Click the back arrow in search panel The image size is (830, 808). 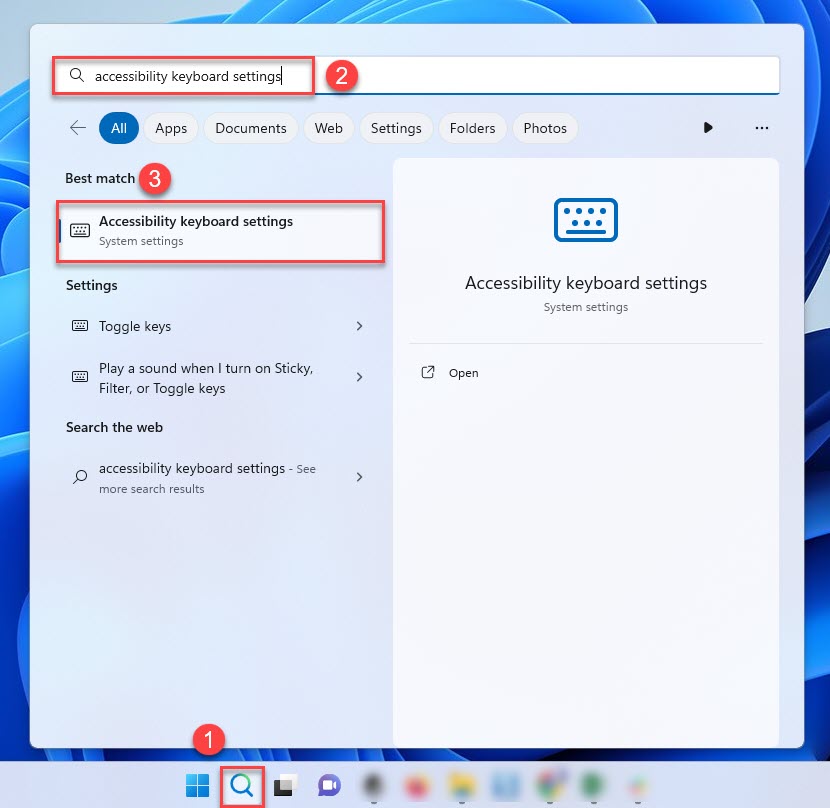click(x=78, y=128)
